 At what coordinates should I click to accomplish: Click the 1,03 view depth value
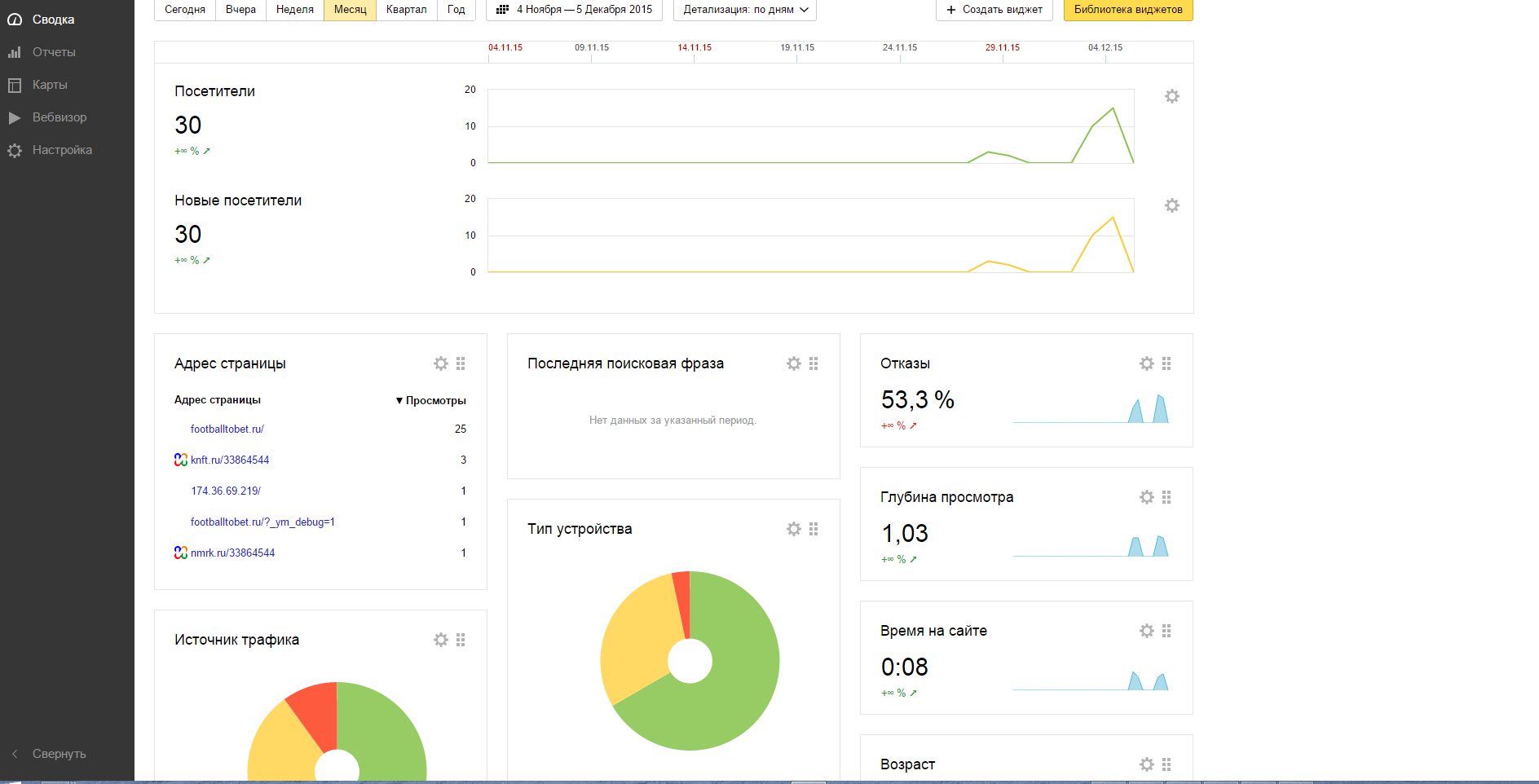905,533
